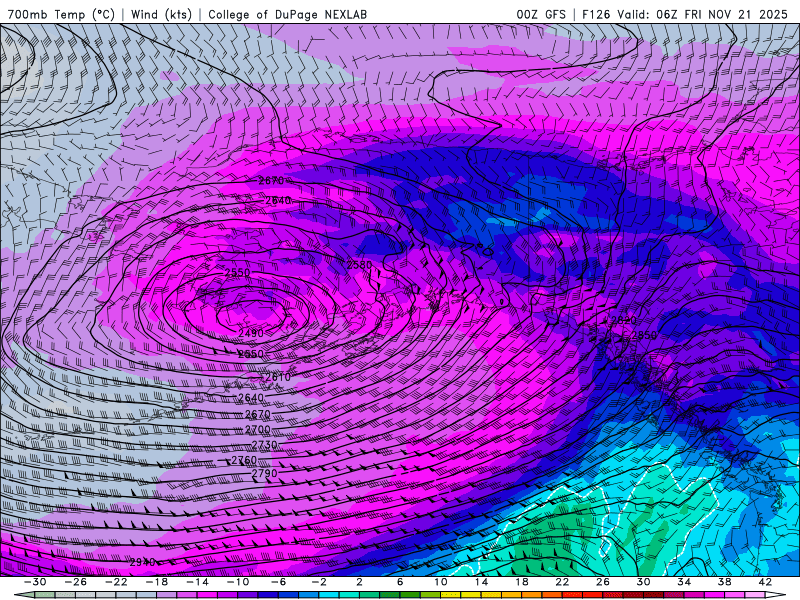Click the 2580 height contour label
This screenshot has width=800, height=600.
(x=359, y=265)
